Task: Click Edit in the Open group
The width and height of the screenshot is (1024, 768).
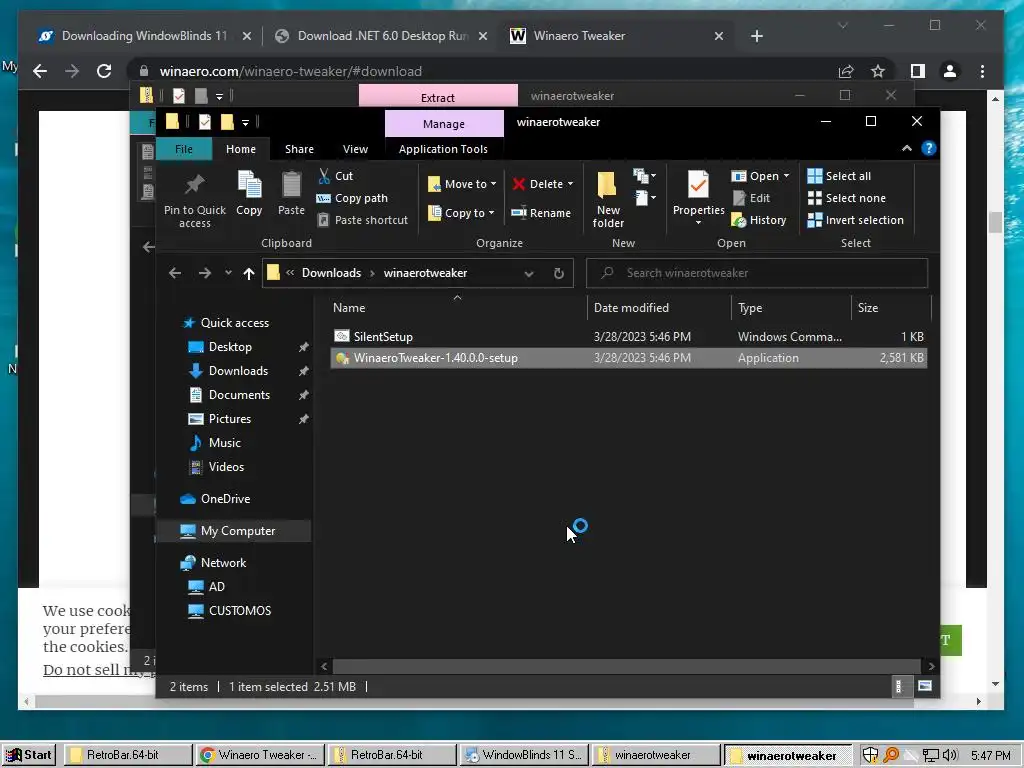Action: coord(751,198)
